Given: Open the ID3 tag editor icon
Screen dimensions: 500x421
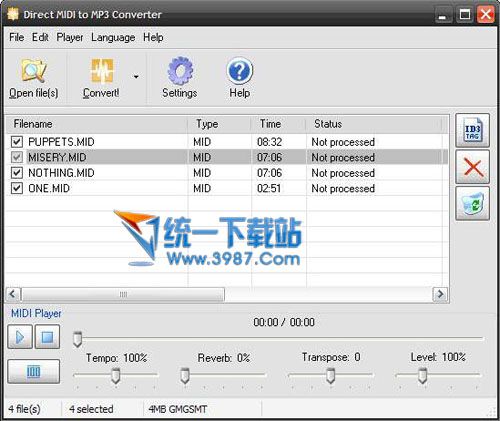Looking at the screenshot, I should pyautogui.click(x=472, y=131).
